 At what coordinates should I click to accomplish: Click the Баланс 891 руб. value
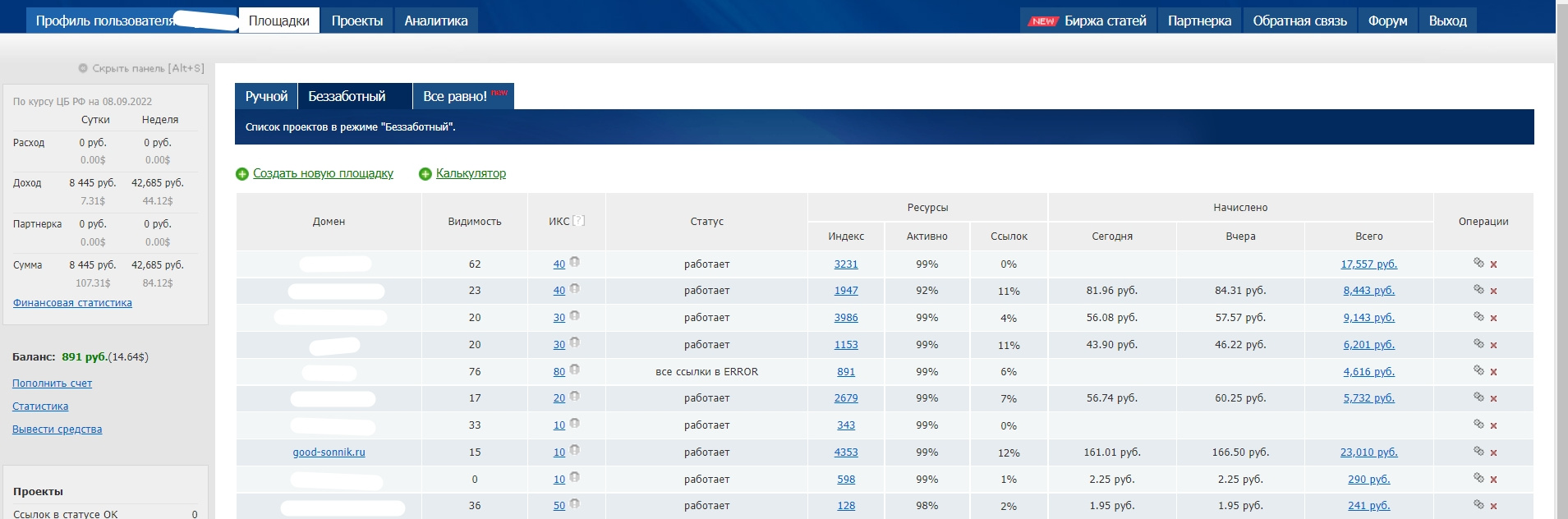tap(85, 356)
